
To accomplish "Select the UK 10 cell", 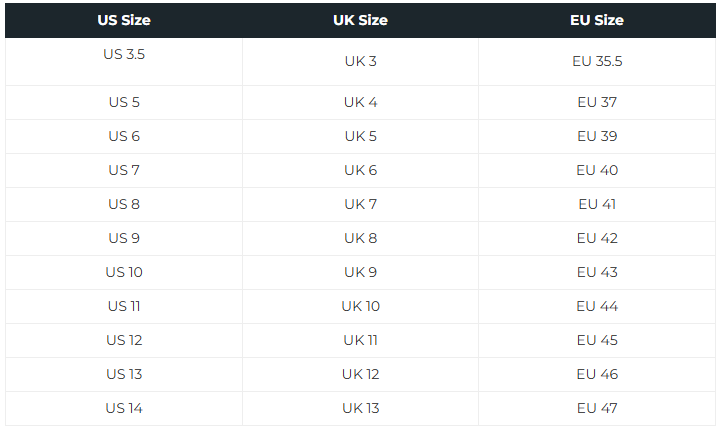I will [360, 306].
